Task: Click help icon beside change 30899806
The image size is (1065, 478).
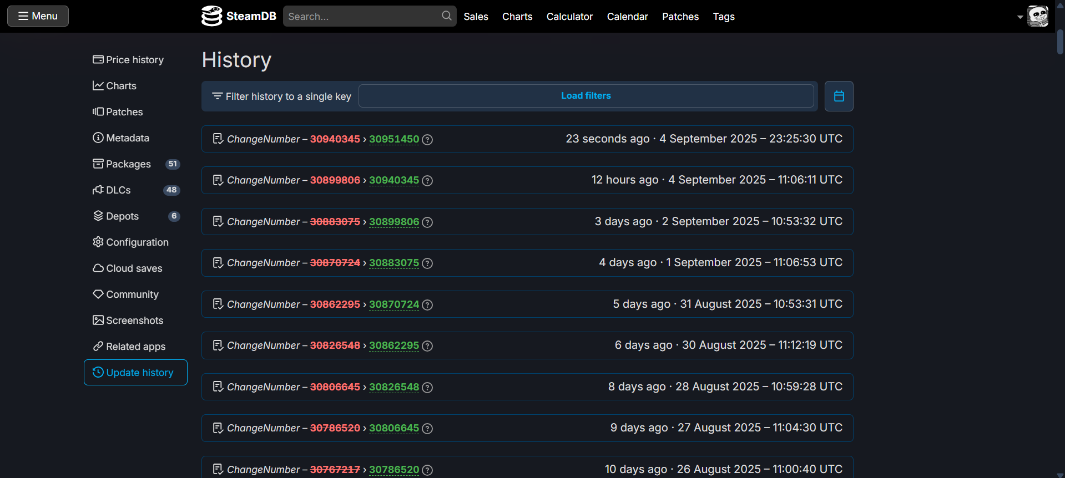Action: (428, 222)
